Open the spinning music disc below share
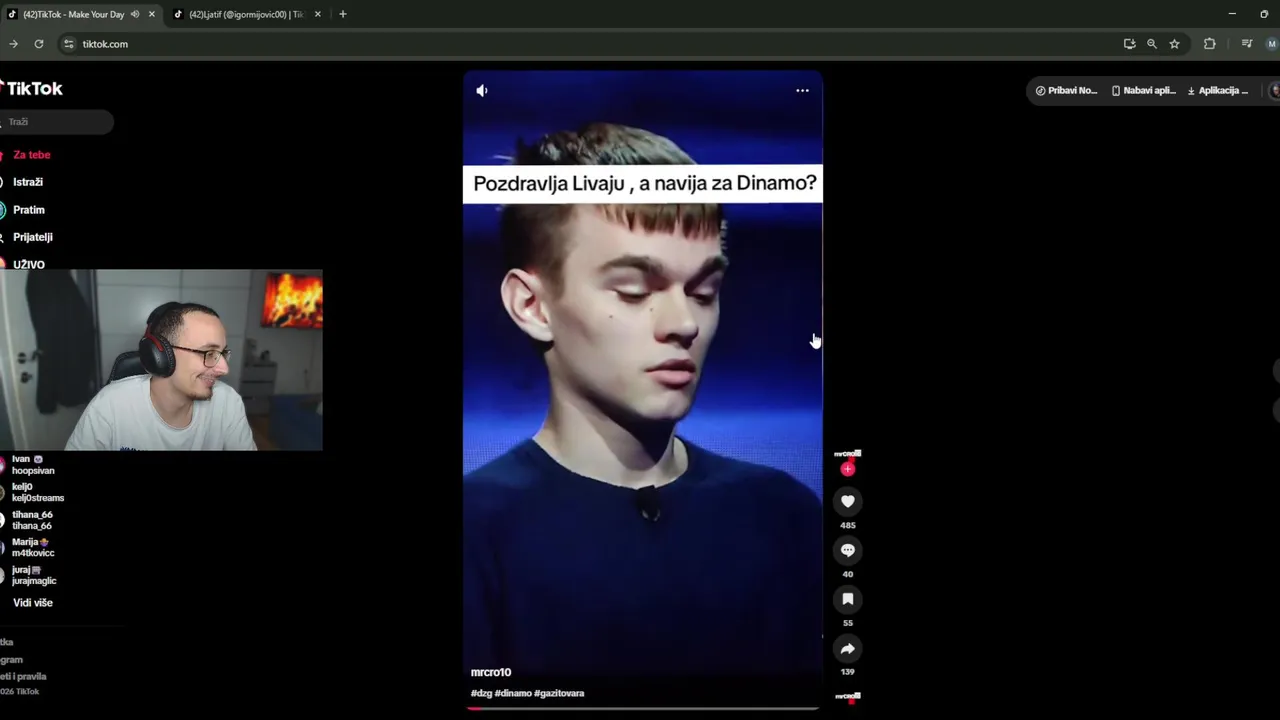This screenshot has height=720, width=1280. click(848, 697)
